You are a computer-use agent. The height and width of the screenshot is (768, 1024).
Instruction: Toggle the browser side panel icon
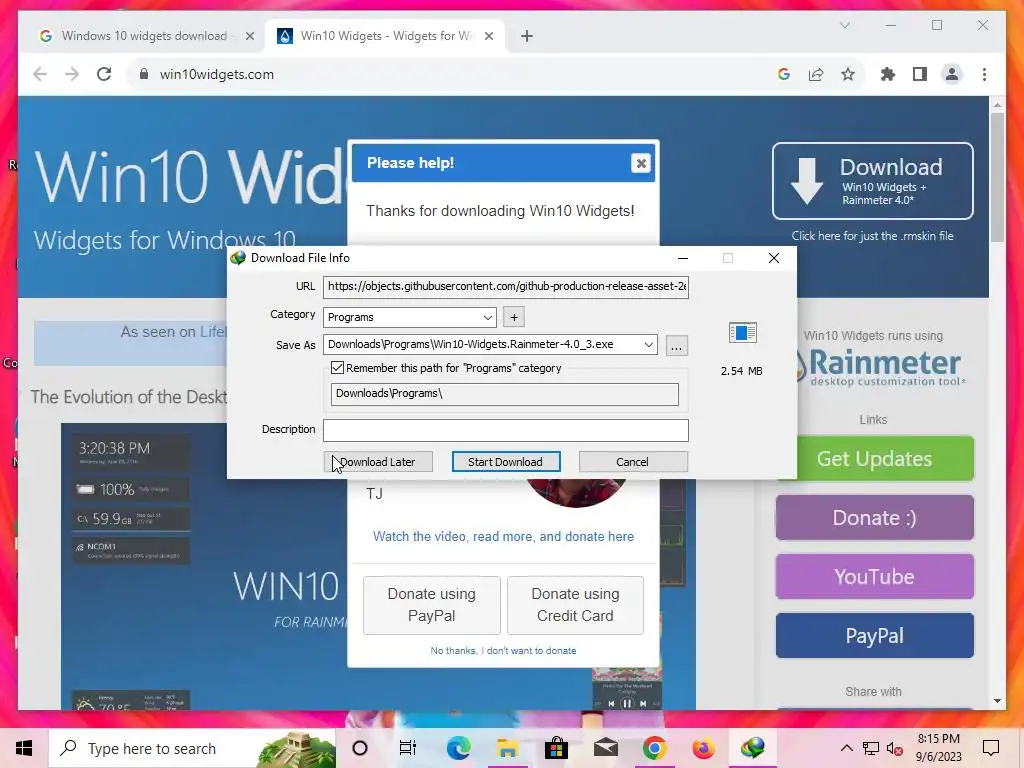coord(920,74)
